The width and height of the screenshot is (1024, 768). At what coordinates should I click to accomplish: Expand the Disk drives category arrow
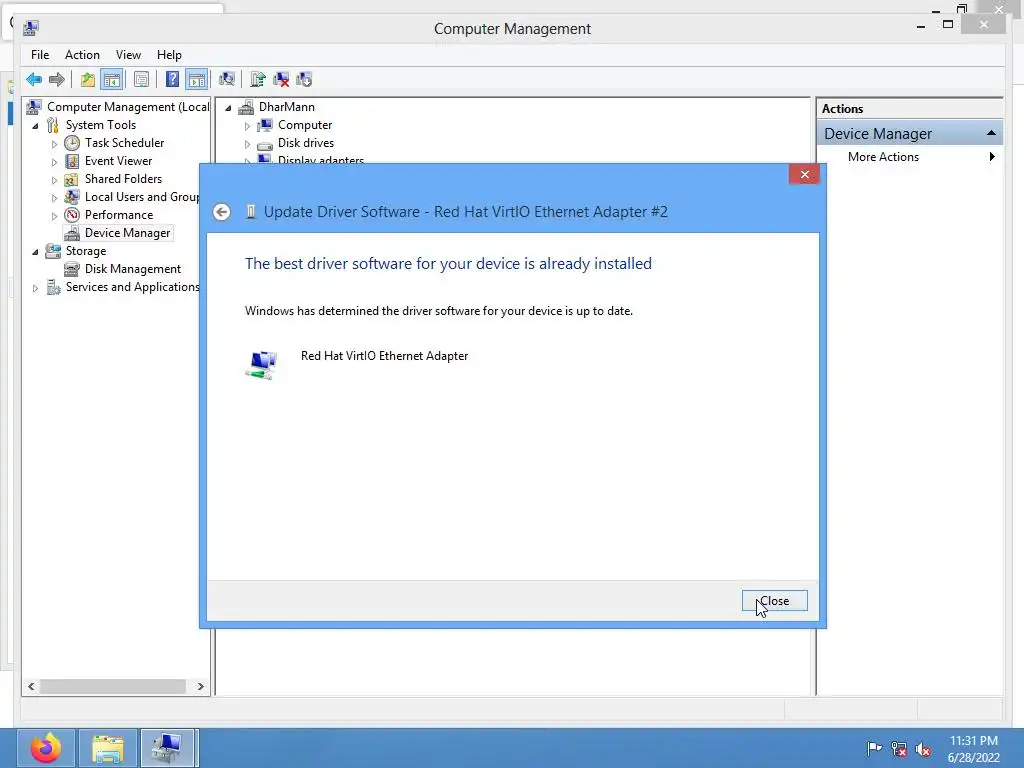click(247, 144)
